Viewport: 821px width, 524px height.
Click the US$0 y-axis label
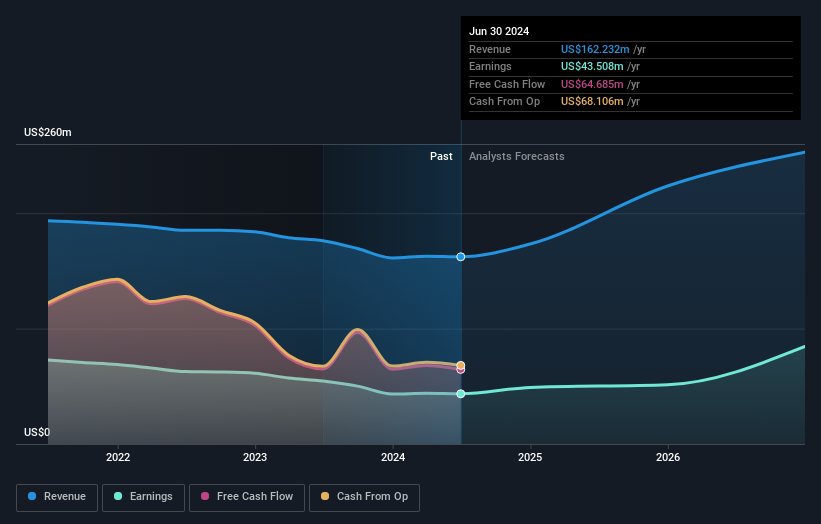coord(37,432)
